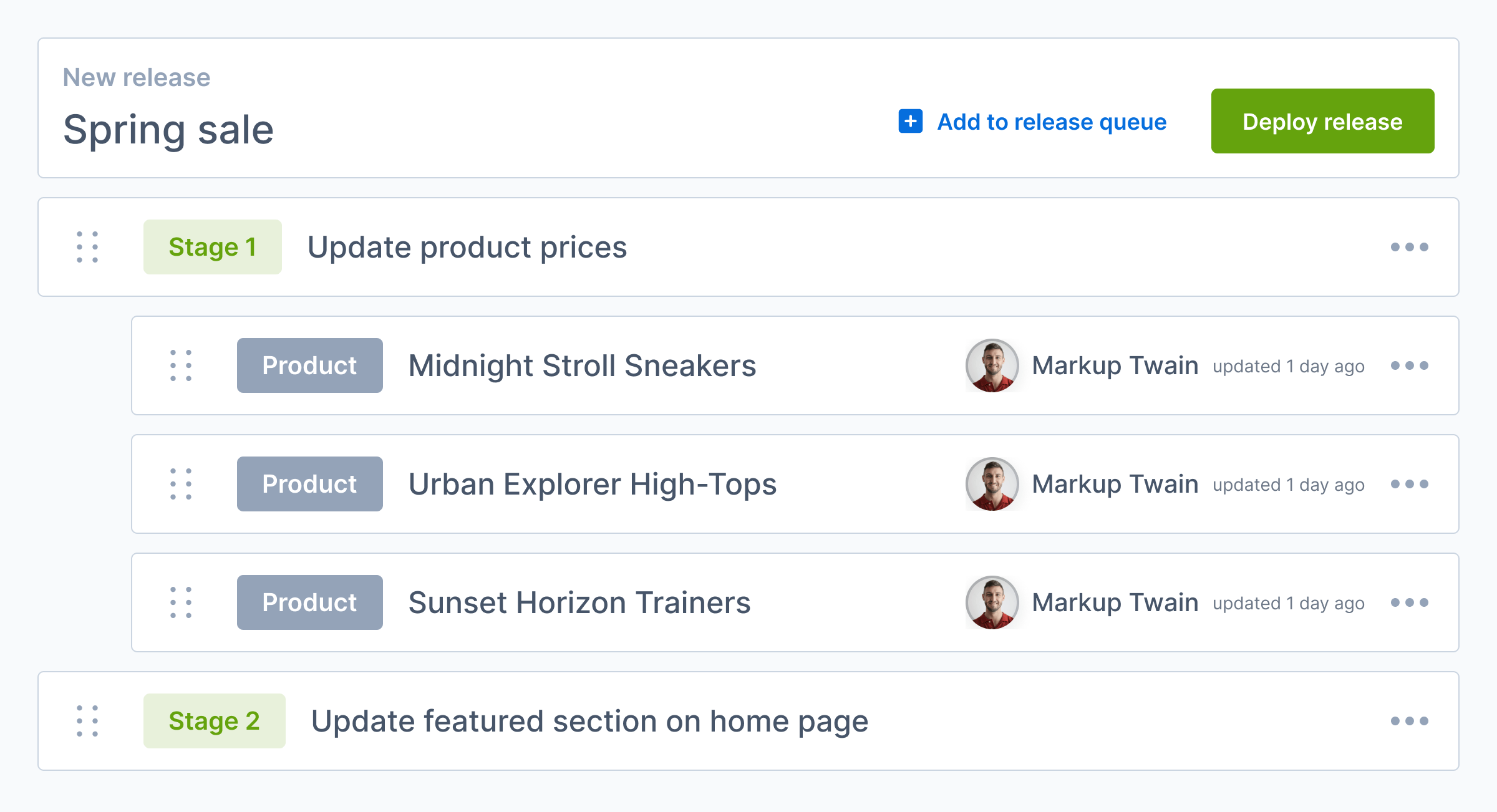Grab the drag handle for Urban Explorer High-Tops

tap(181, 484)
